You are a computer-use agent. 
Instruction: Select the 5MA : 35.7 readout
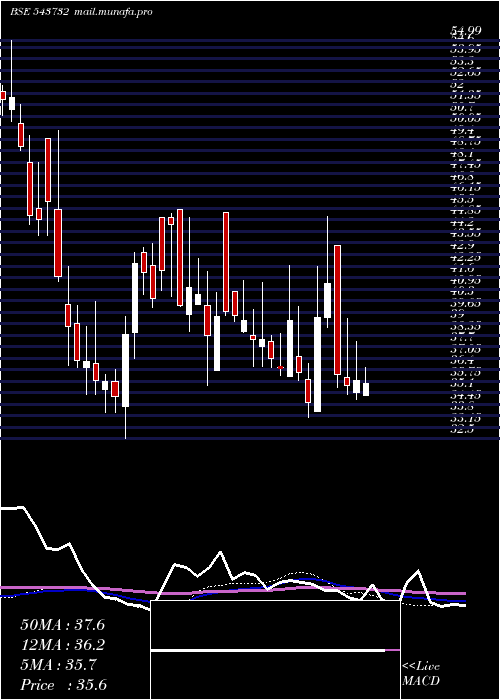coord(58,665)
